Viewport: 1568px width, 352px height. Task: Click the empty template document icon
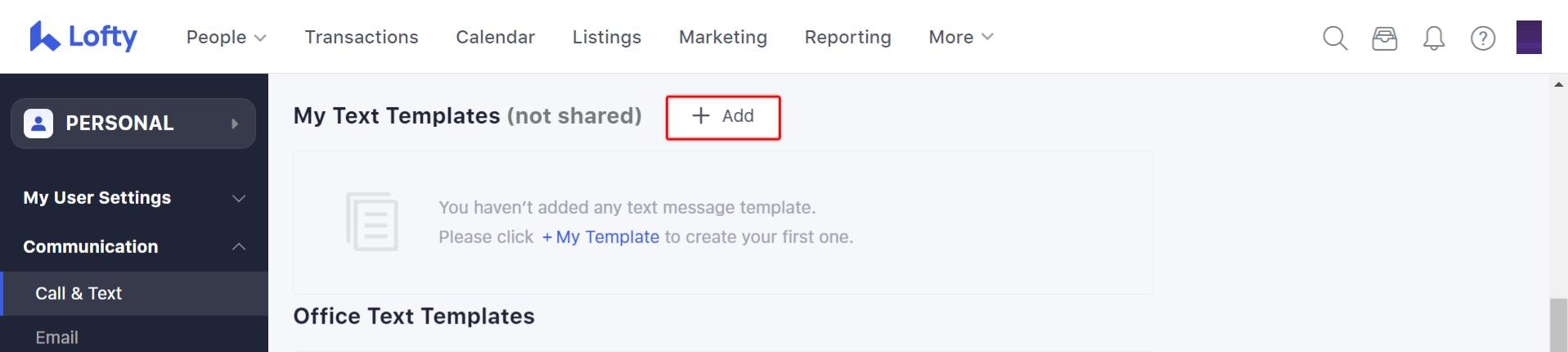coord(372,222)
